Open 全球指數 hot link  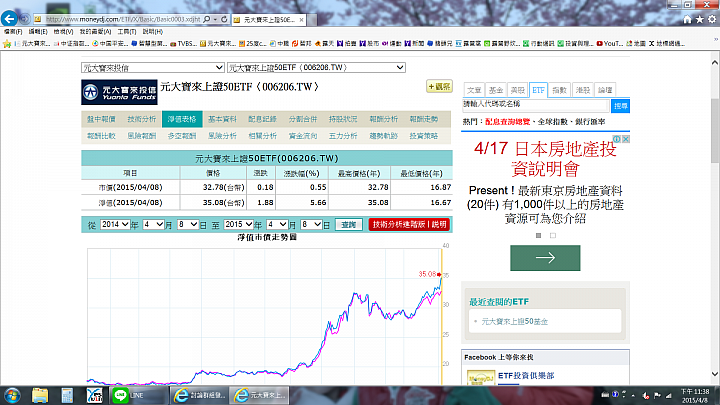553,122
